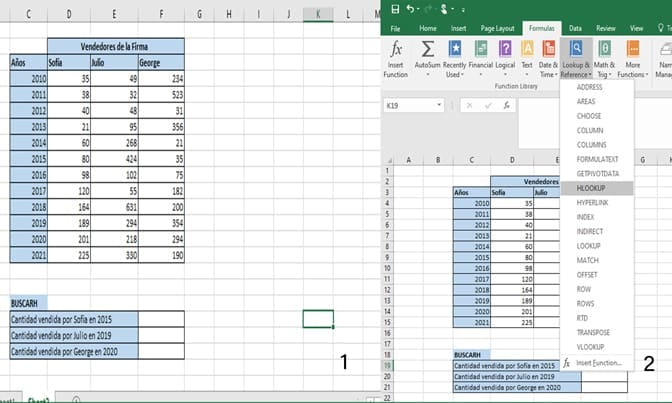This screenshot has height=403, width=672.
Task: Choose ROWS from the function list
Action: click(597, 304)
